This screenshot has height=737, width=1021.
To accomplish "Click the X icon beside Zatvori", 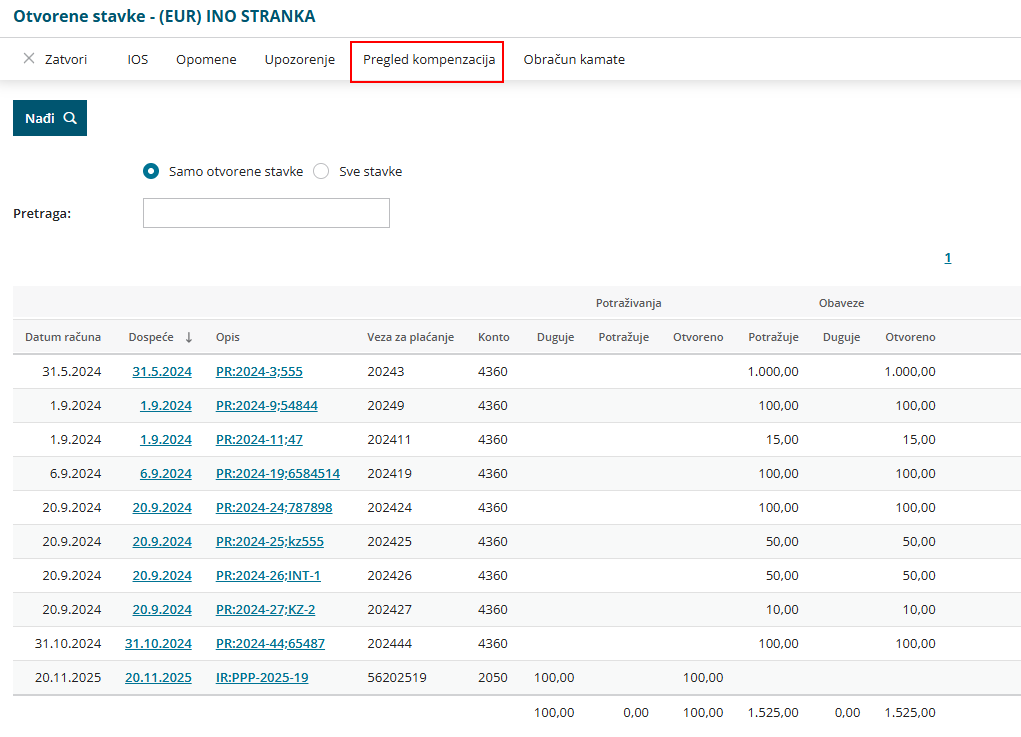I will 29,59.
